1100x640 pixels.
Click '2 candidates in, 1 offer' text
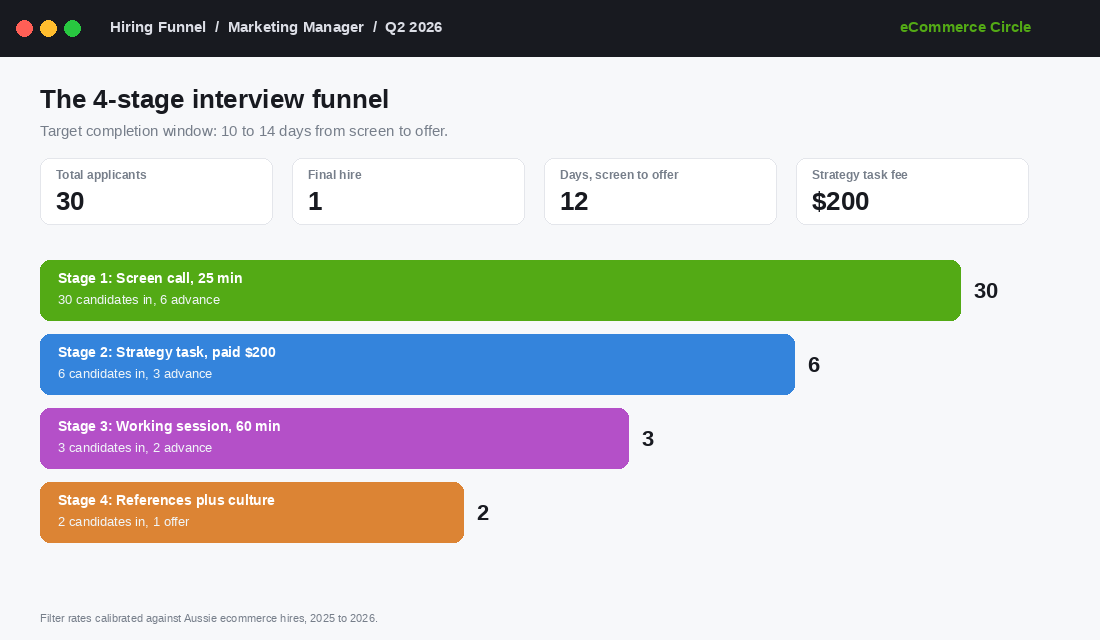coord(123,522)
